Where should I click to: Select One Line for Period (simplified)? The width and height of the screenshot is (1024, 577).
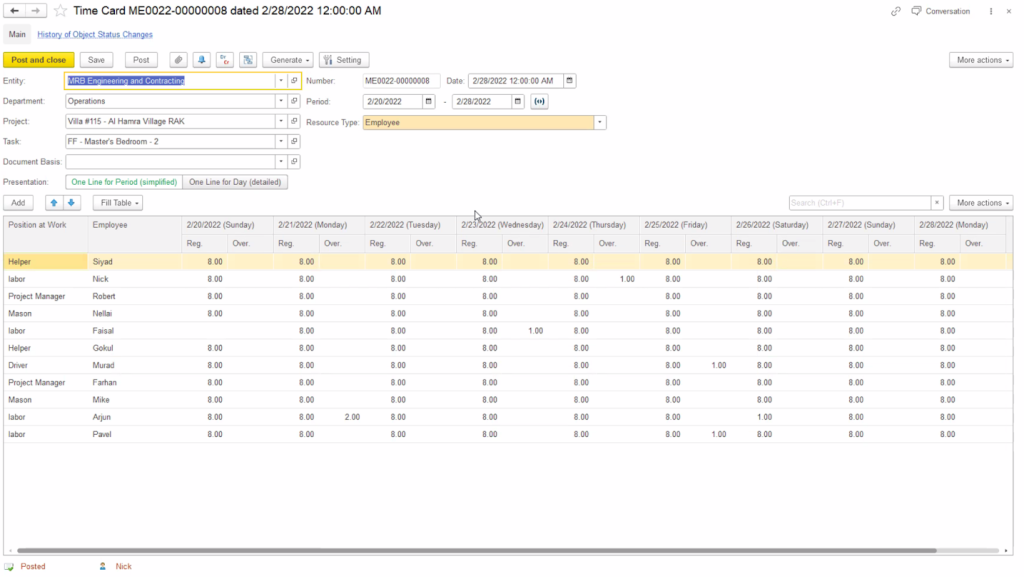coord(124,182)
